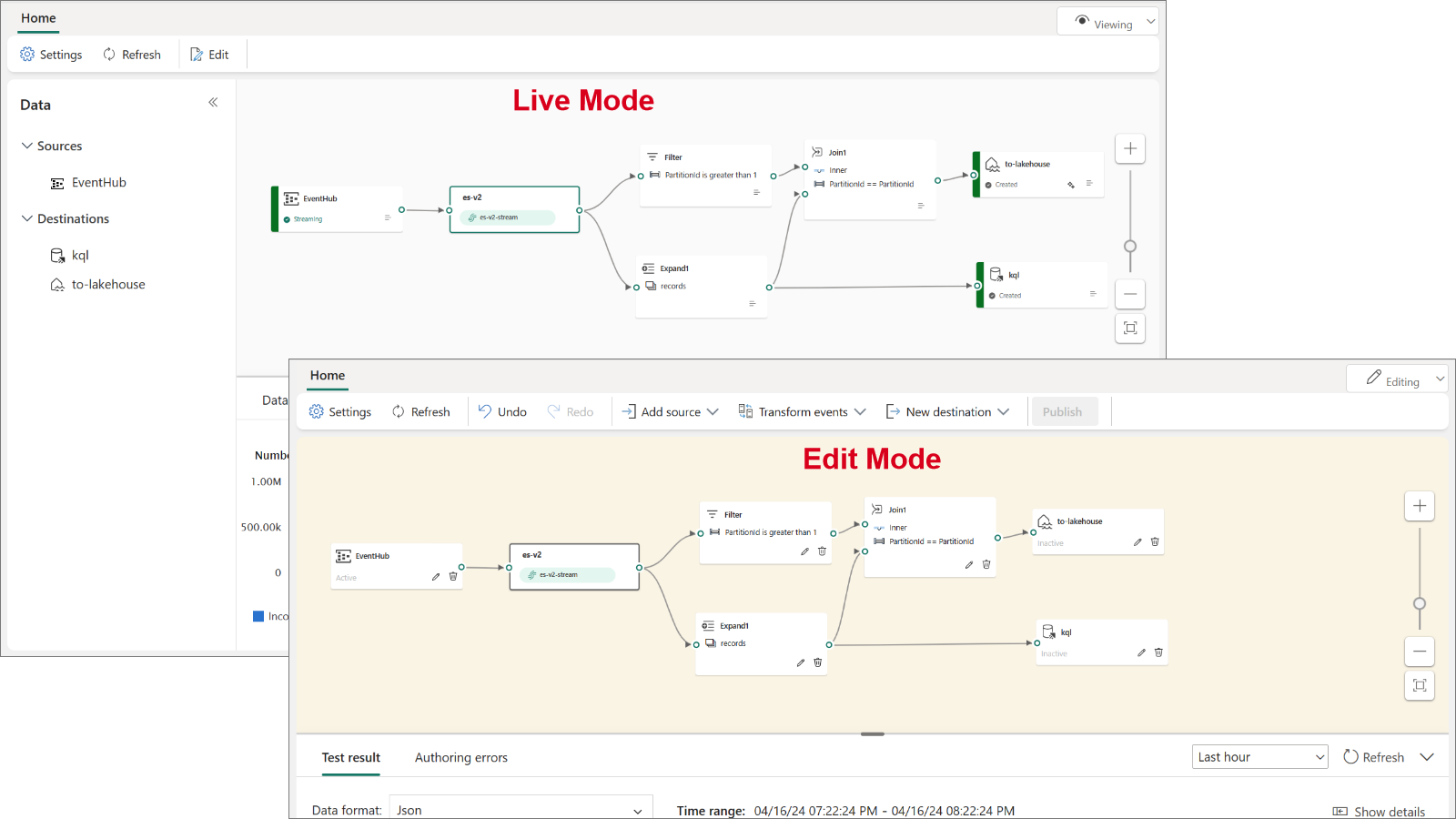Open the Home tab in Edit Mode window
This screenshot has width=1456, height=819.
pos(328,376)
